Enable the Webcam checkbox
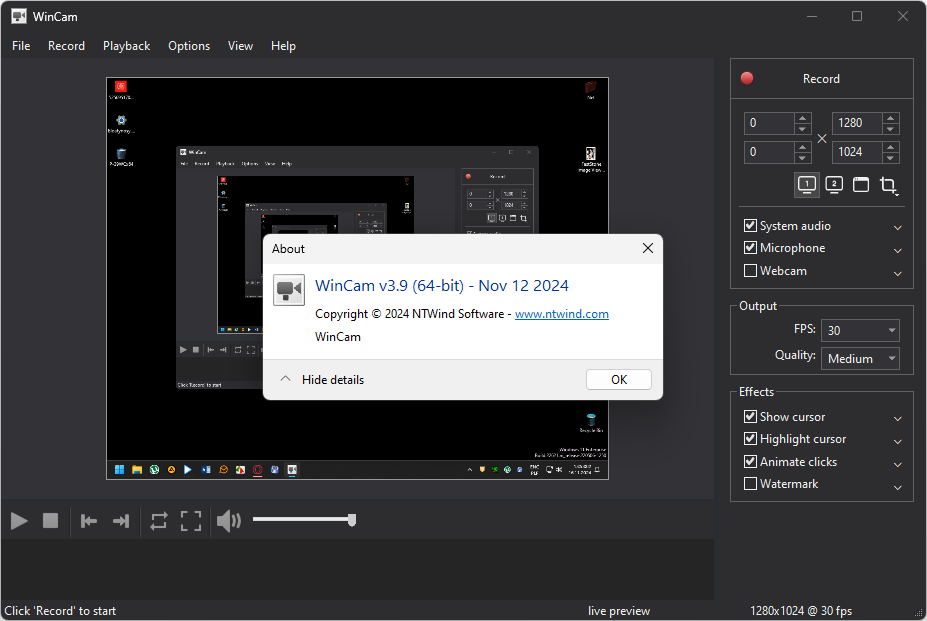The height and width of the screenshot is (621, 927). click(x=750, y=271)
